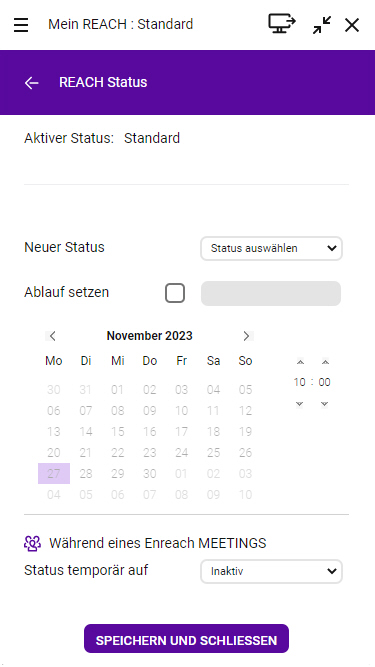Increase the hour with the up arrow

[x=300, y=362]
